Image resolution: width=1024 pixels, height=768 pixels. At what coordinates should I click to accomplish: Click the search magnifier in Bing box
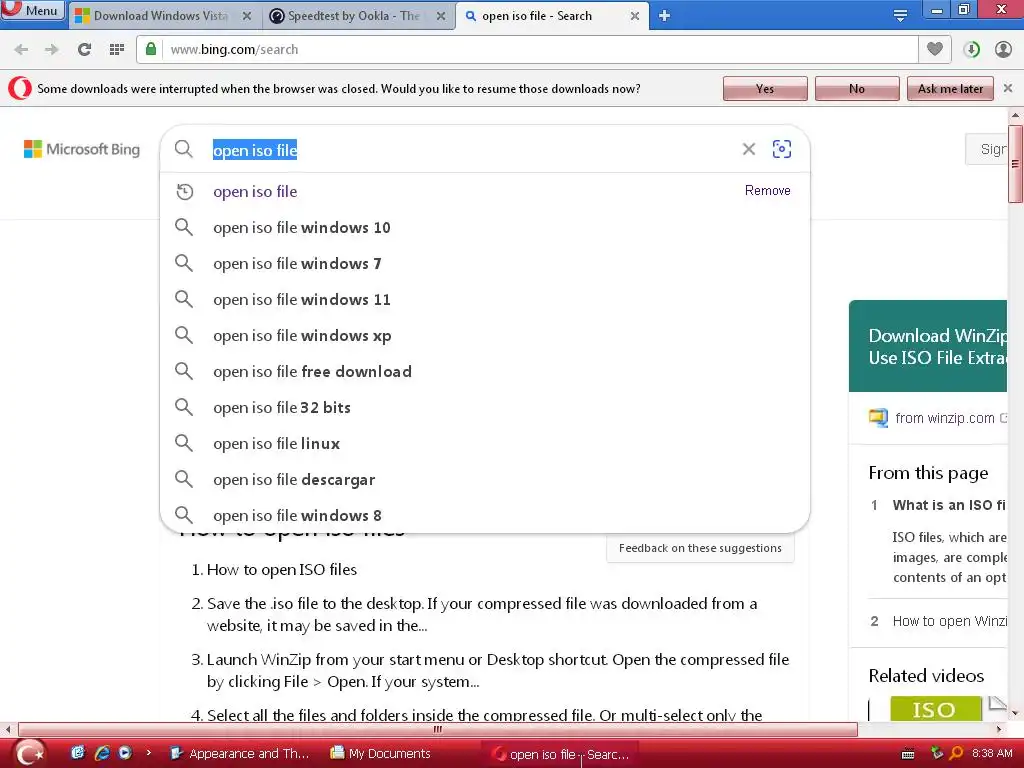tap(184, 150)
